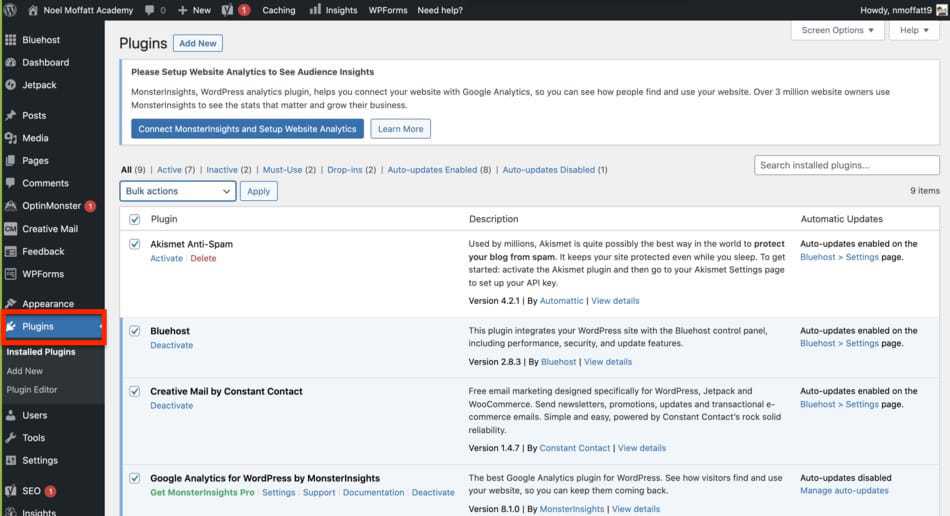Click the Feedback icon in sidebar
Image resolution: width=950 pixels, height=516 pixels.
tap(10, 251)
